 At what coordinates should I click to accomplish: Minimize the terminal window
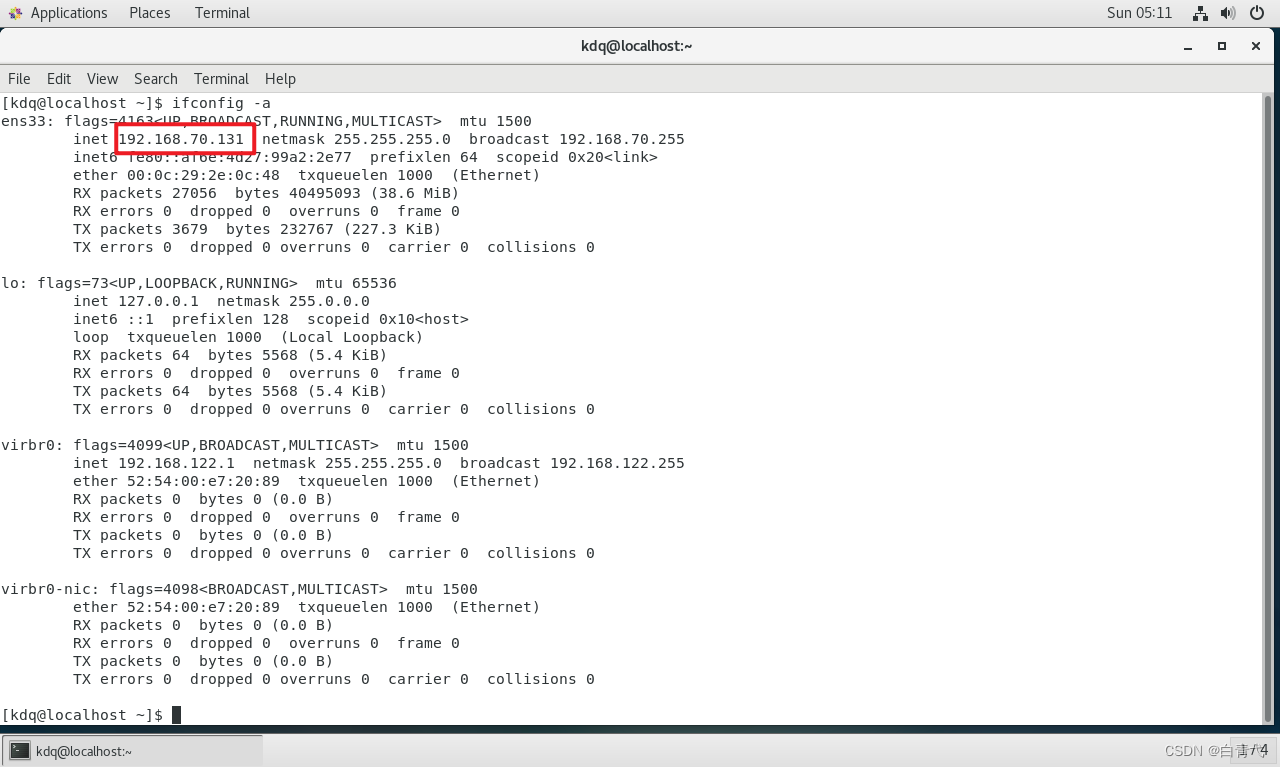pyautogui.click(x=1187, y=46)
